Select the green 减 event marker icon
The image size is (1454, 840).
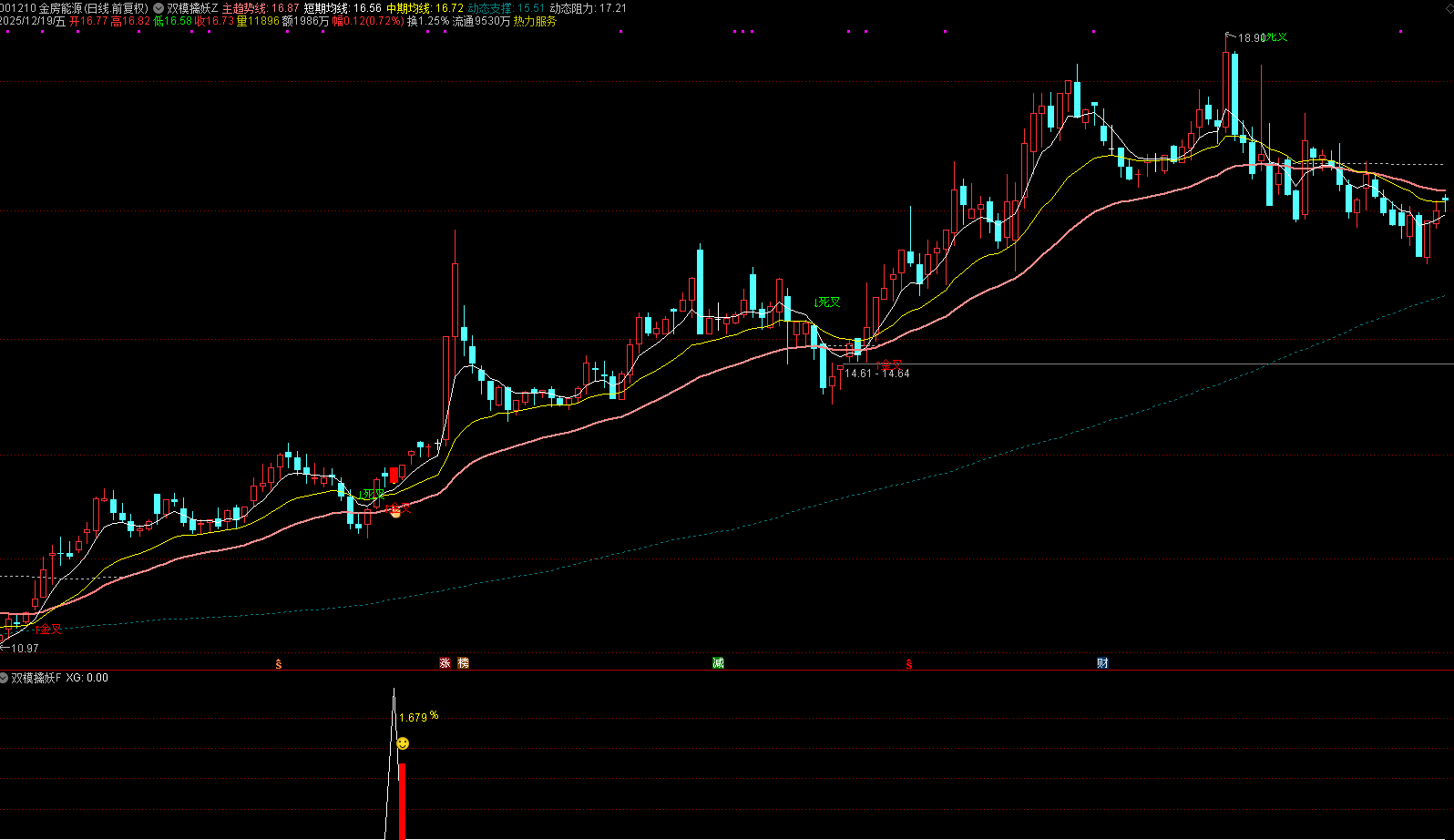pyautogui.click(x=718, y=663)
